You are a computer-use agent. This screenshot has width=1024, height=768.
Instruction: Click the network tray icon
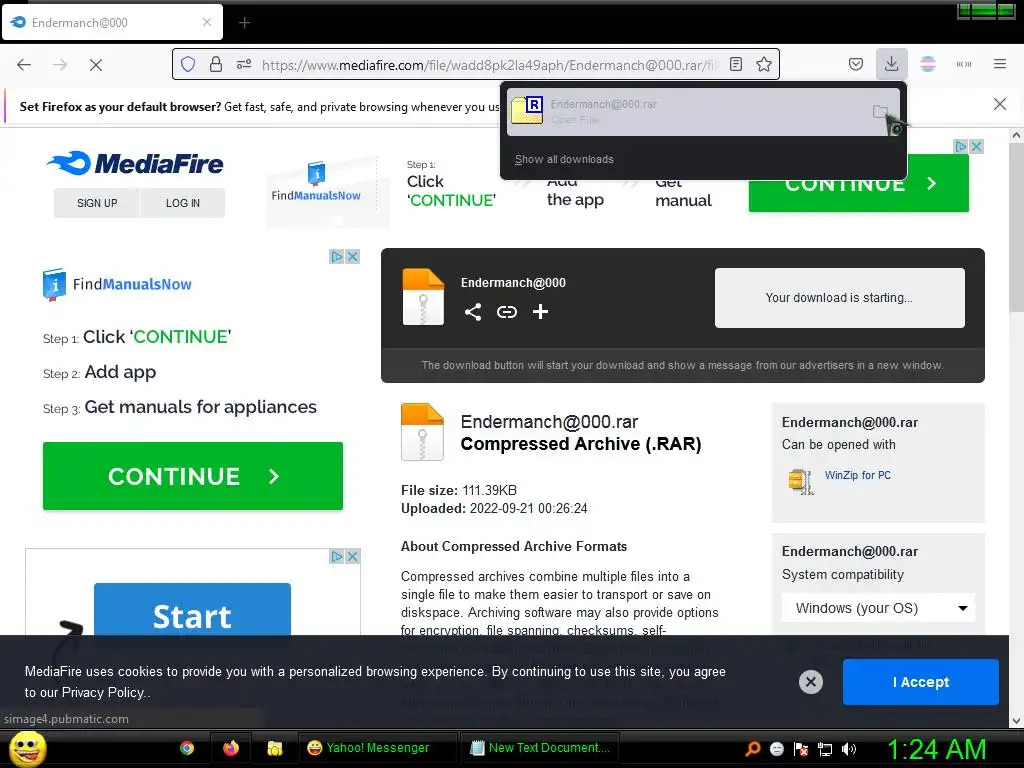coord(825,749)
